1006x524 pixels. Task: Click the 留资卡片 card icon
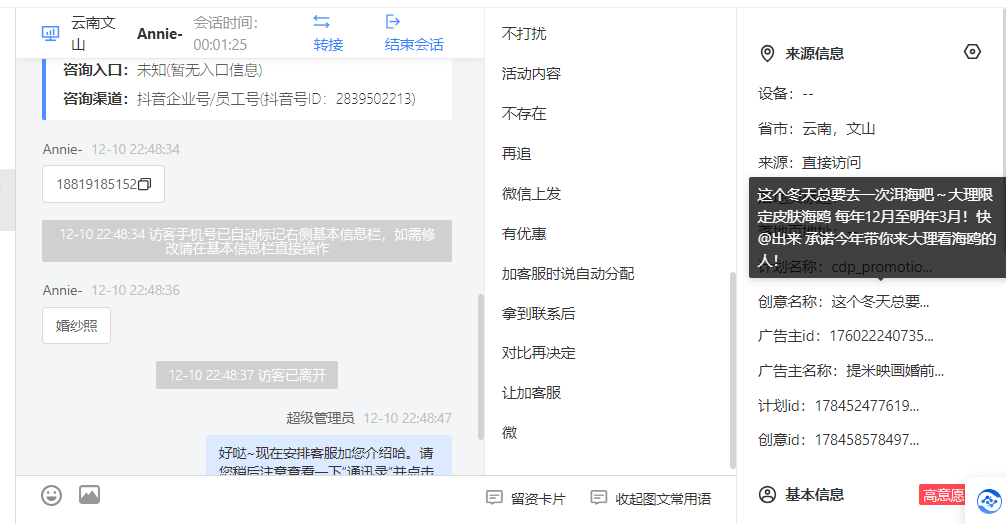pyautogui.click(x=494, y=498)
